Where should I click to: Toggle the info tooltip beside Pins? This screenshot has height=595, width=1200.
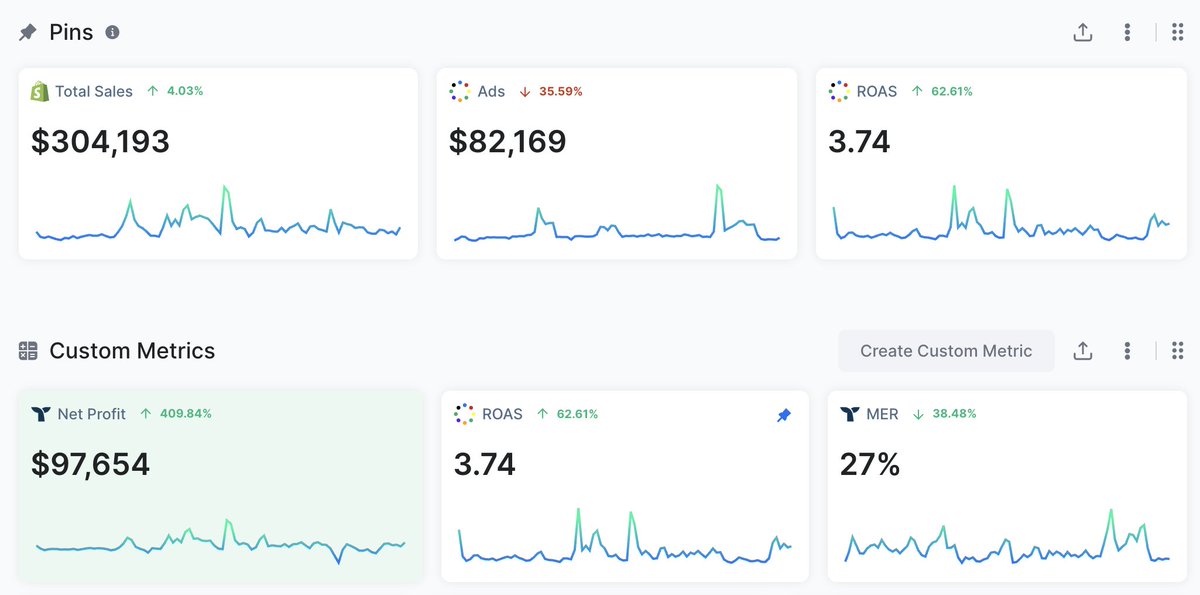point(113,32)
